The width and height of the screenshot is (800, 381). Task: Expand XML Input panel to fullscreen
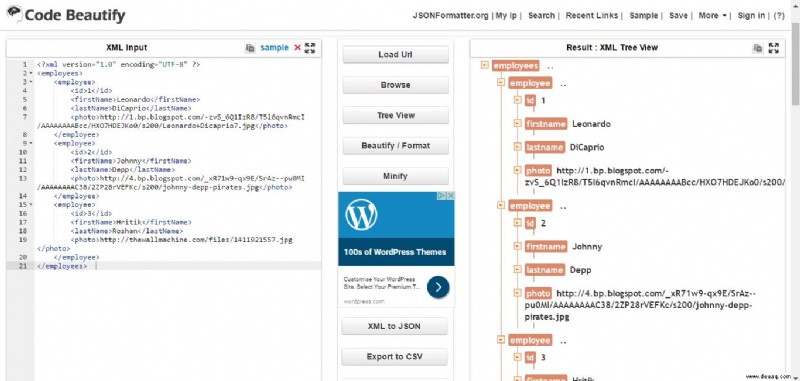(310, 48)
